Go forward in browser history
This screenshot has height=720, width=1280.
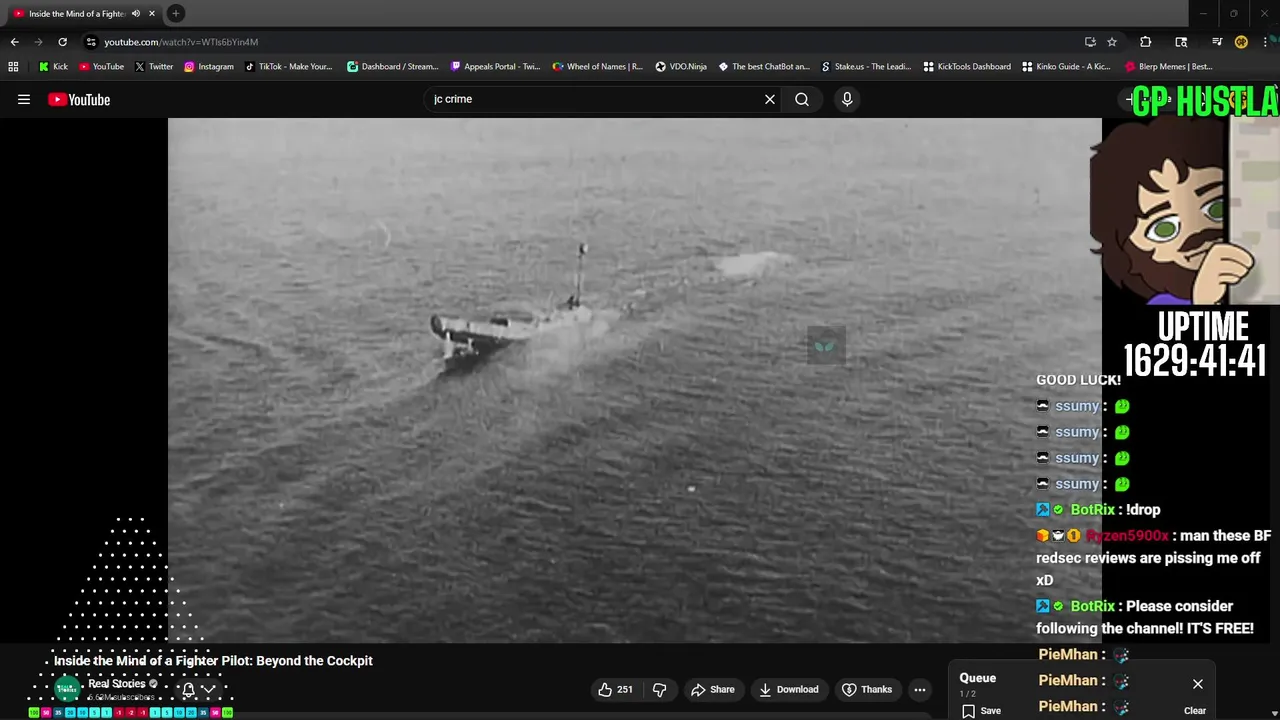point(38,42)
